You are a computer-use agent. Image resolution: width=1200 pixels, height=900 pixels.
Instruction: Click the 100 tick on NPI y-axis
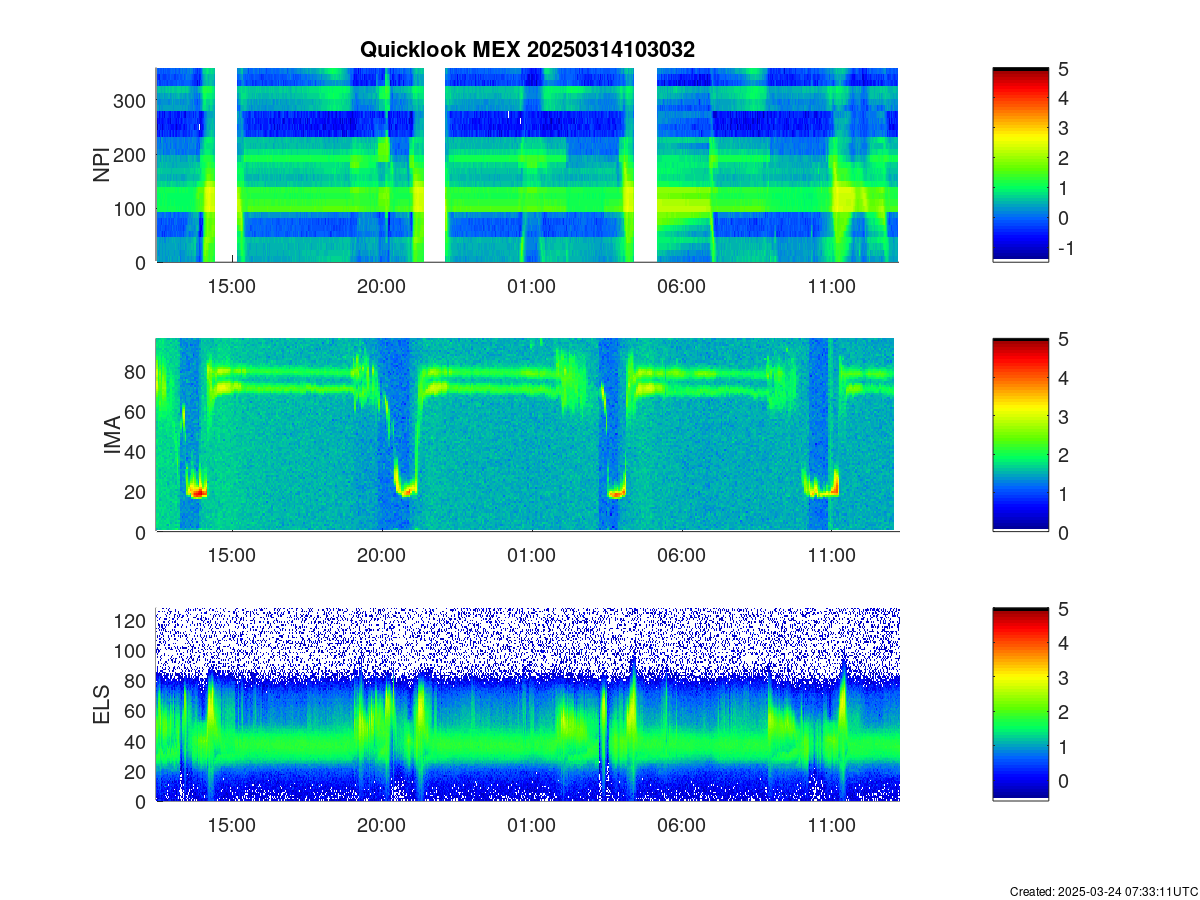coord(131,209)
